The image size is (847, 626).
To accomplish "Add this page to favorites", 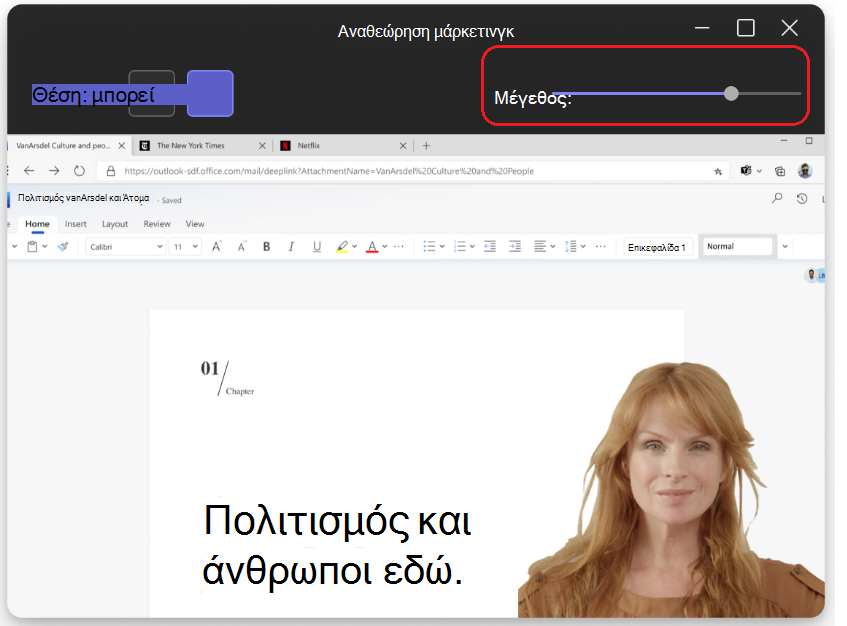I will (x=718, y=171).
